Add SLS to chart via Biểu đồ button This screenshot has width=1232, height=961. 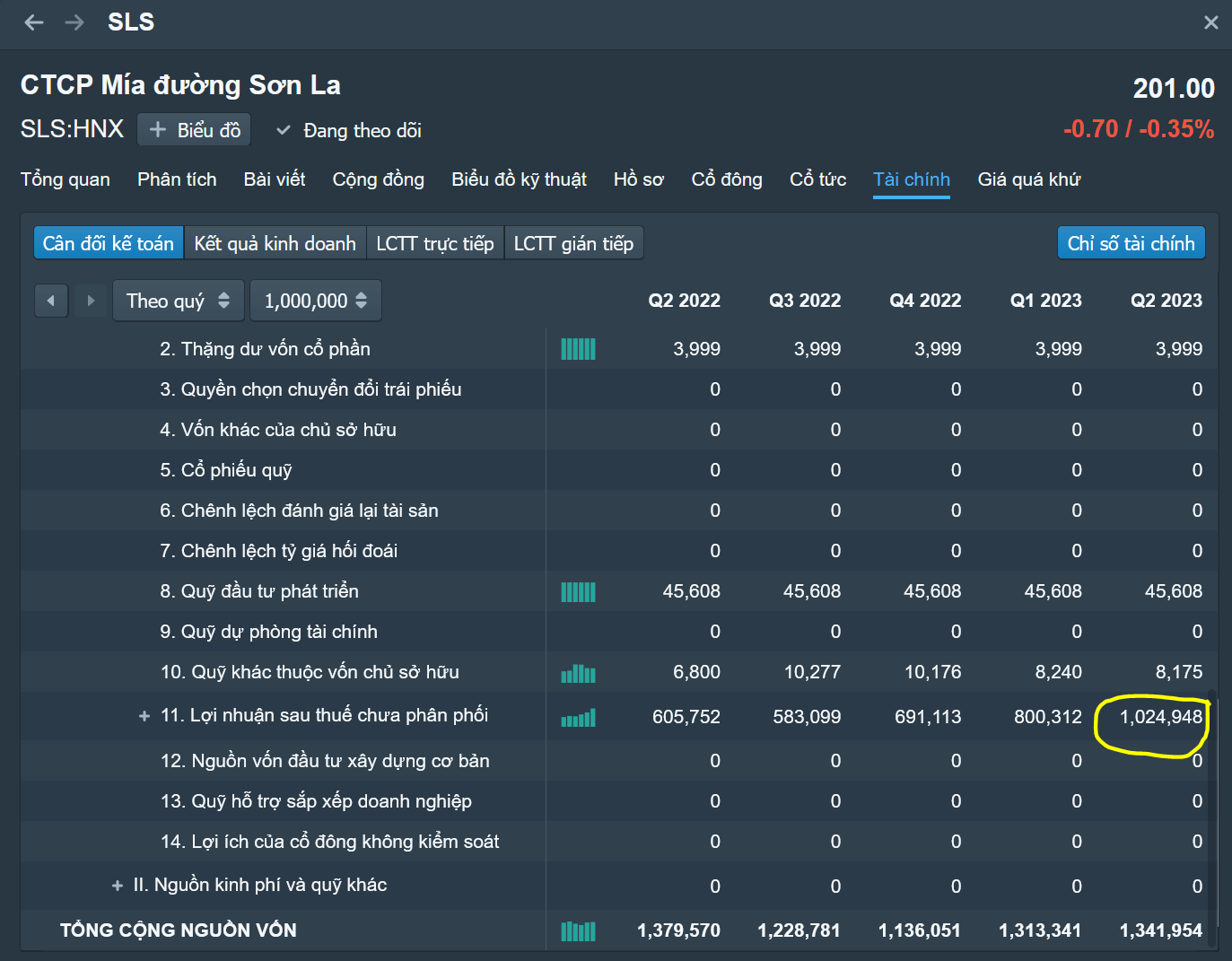coord(194,130)
